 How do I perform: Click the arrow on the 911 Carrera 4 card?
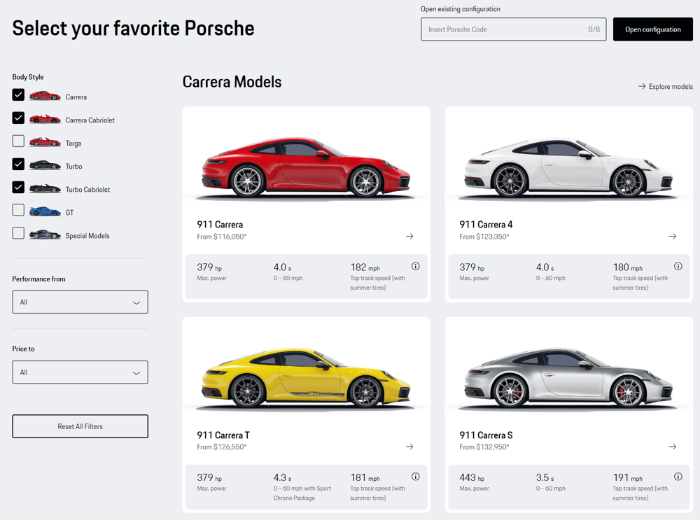click(x=672, y=236)
